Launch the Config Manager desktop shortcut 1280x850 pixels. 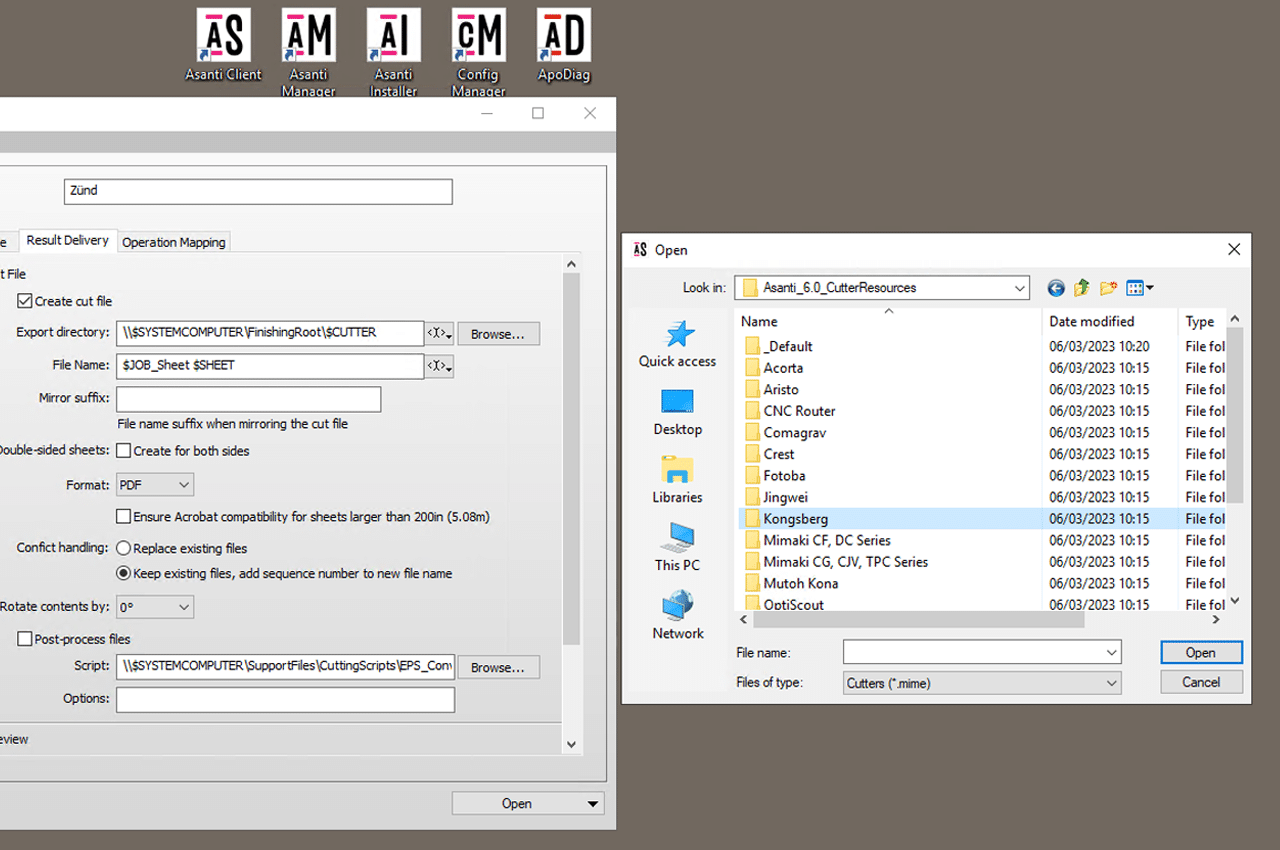pyautogui.click(x=478, y=53)
